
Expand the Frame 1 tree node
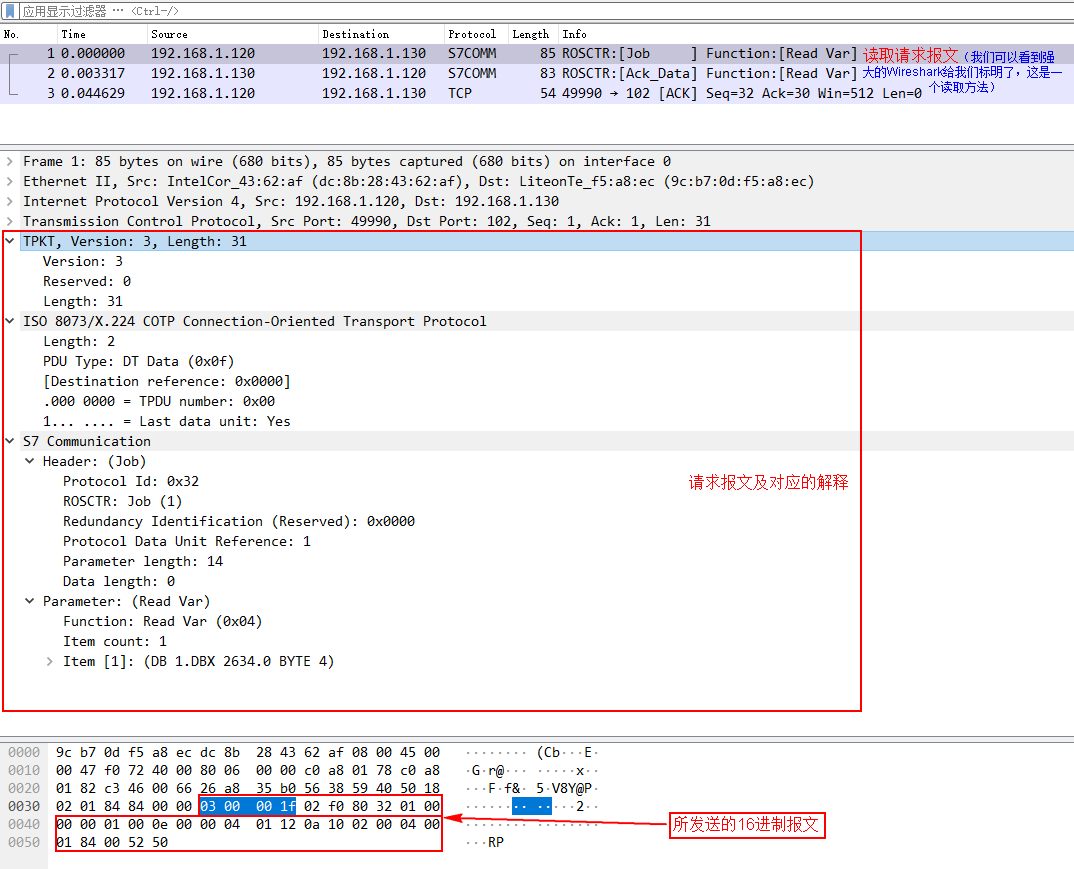point(10,162)
